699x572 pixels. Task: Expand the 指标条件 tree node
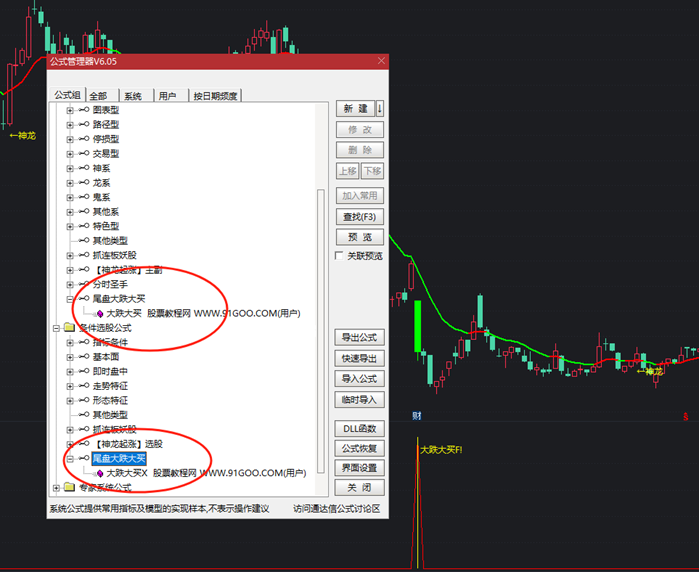[x=70, y=342]
